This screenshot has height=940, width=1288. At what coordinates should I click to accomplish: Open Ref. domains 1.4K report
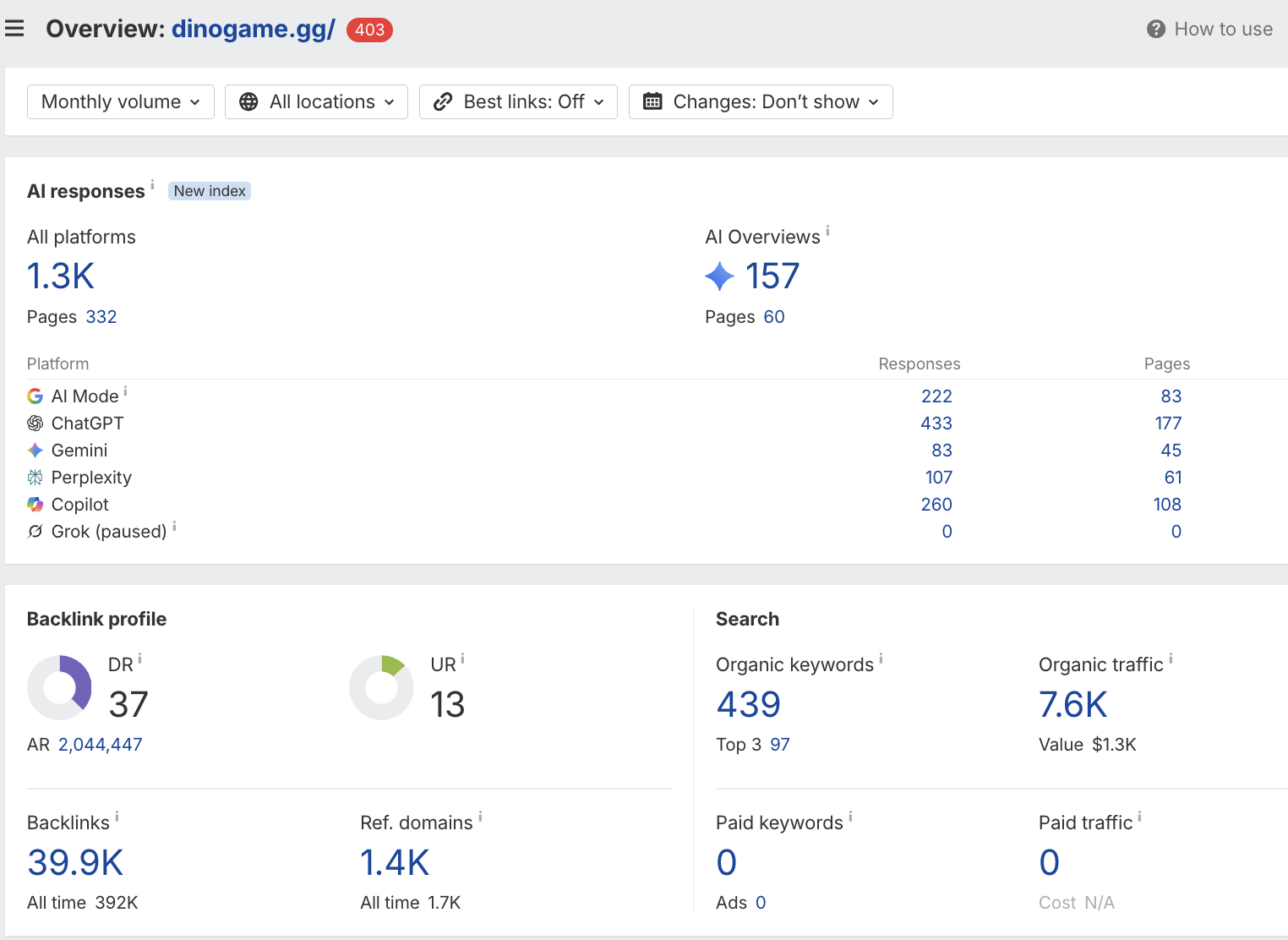(x=395, y=863)
